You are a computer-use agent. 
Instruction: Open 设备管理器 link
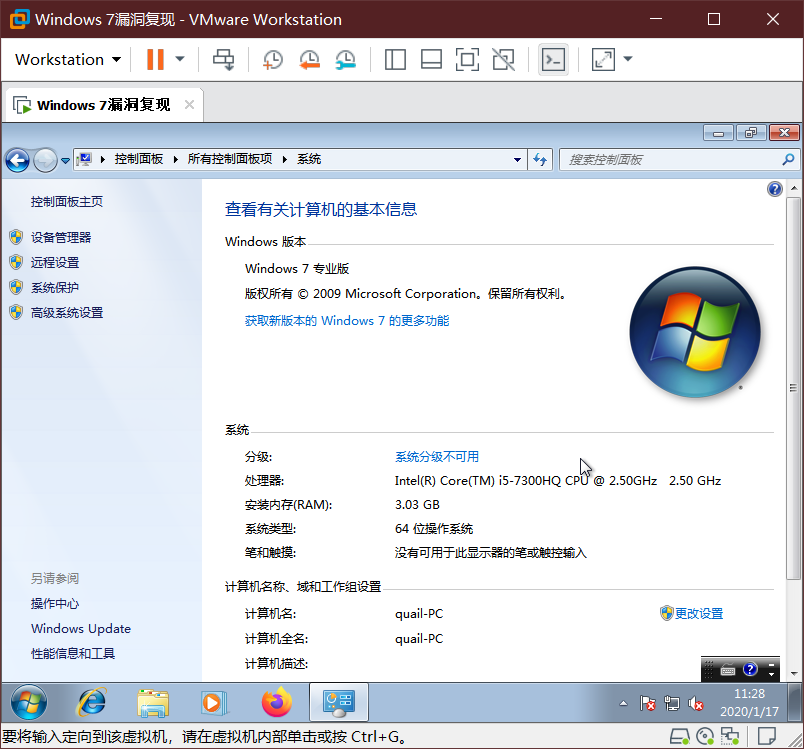coord(61,237)
